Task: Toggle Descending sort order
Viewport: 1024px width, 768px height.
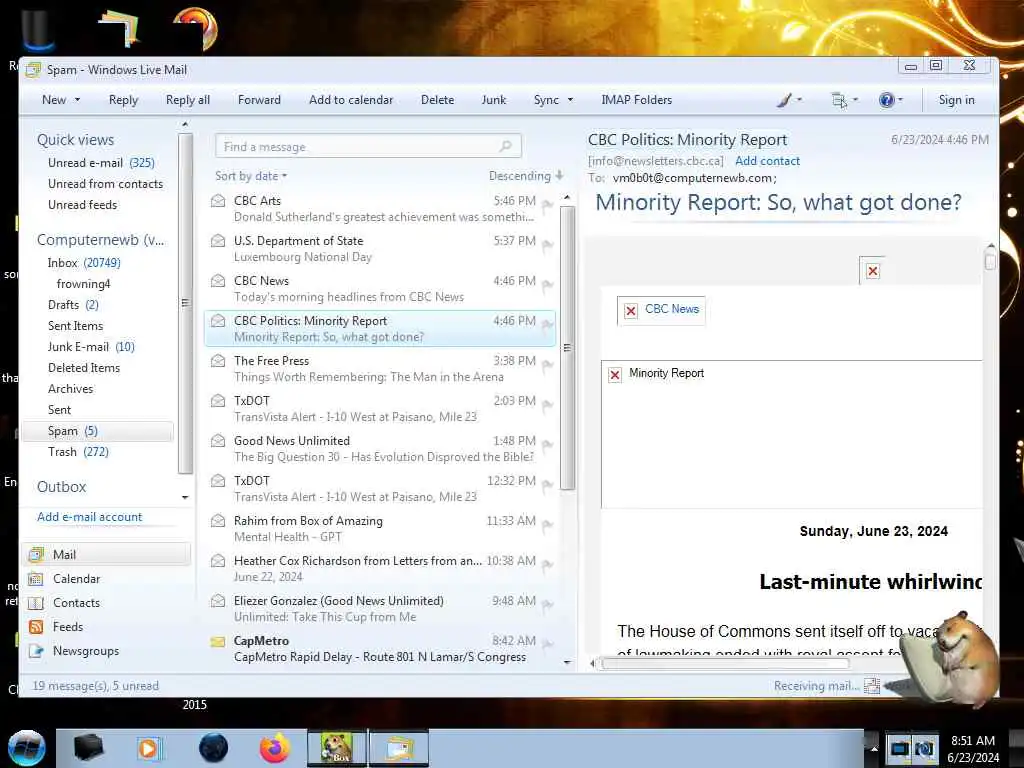Action: click(526, 176)
